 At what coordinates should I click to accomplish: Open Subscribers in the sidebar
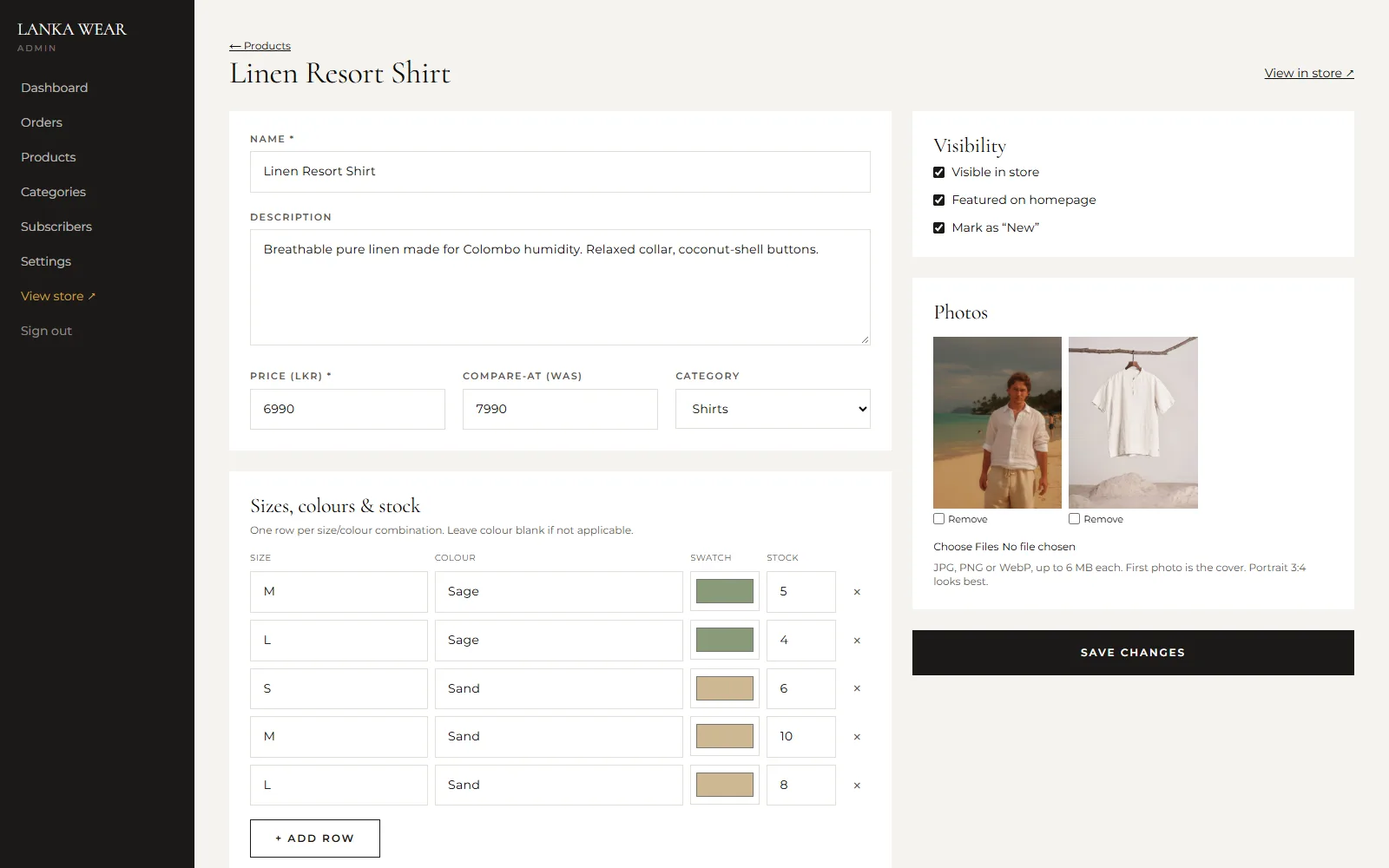tap(56, 227)
